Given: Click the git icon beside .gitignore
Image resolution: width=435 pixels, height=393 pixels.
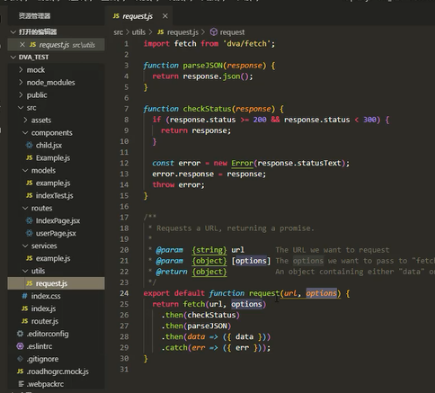Looking at the screenshot, I should (x=20, y=359).
